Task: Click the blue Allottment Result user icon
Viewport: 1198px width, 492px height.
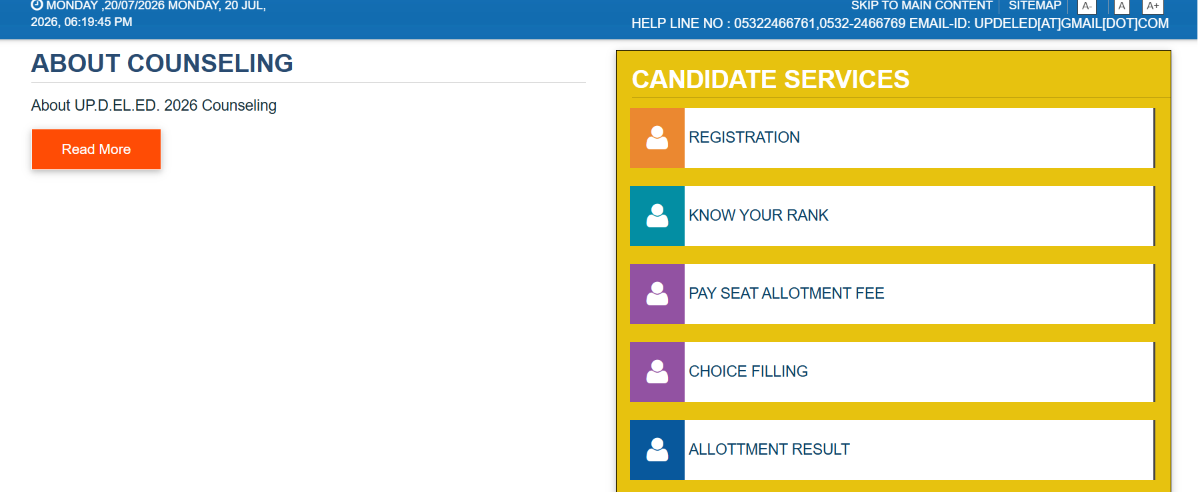Action: tap(657, 449)
